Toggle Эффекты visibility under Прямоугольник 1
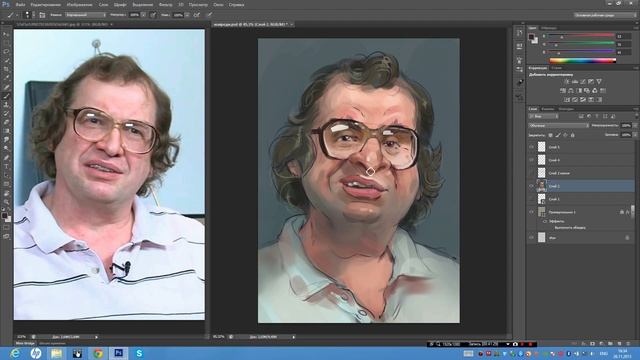This screenshot has height=360, width=640. coord(545,221)
